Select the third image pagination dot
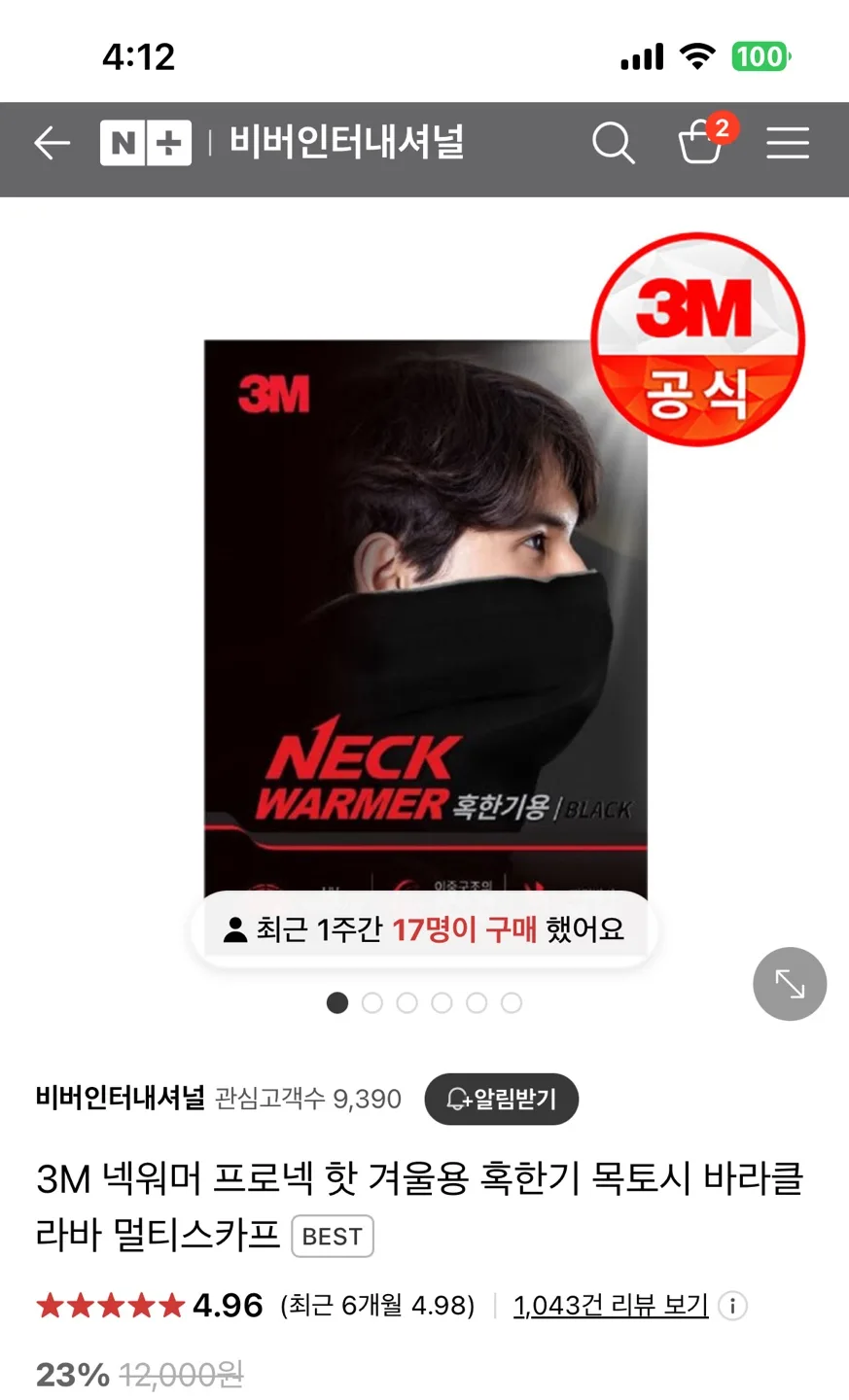849x1400 pixels. pyautogui.click(x=407, y=1002)
